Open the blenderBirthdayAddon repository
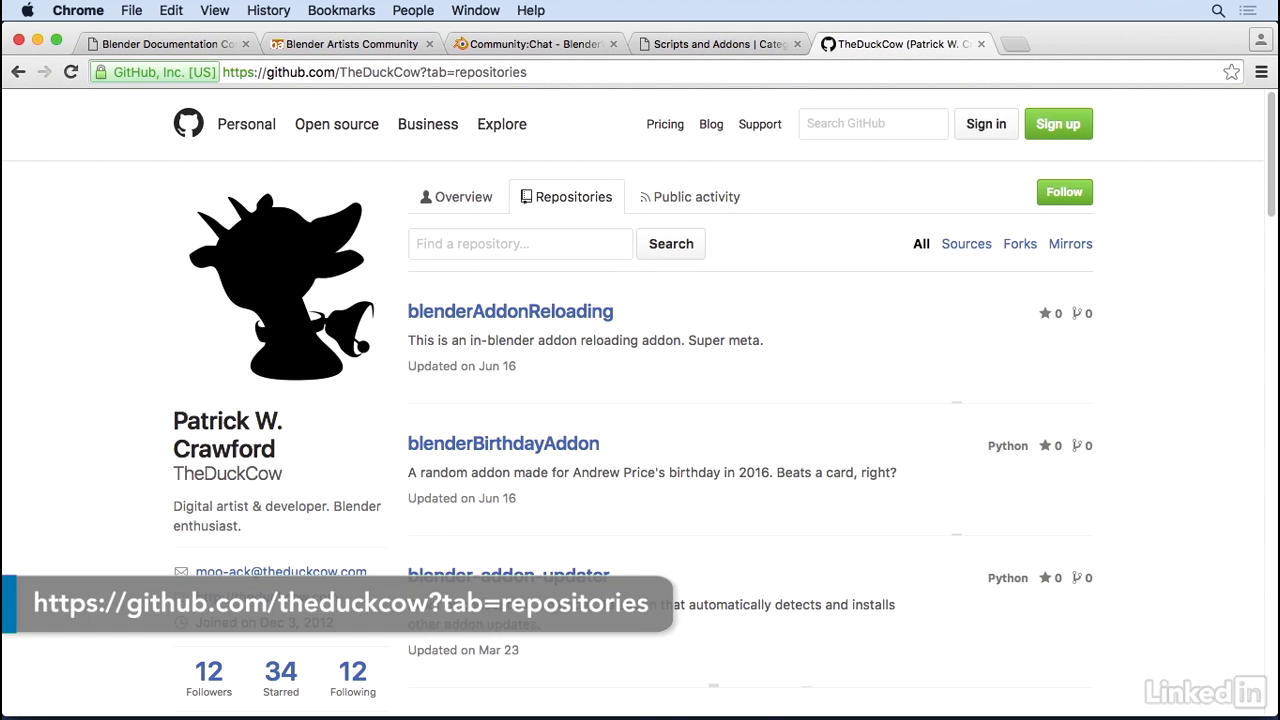Image resolution: width=1280 pixels, height=720 pixels. [x=503, y=443]
